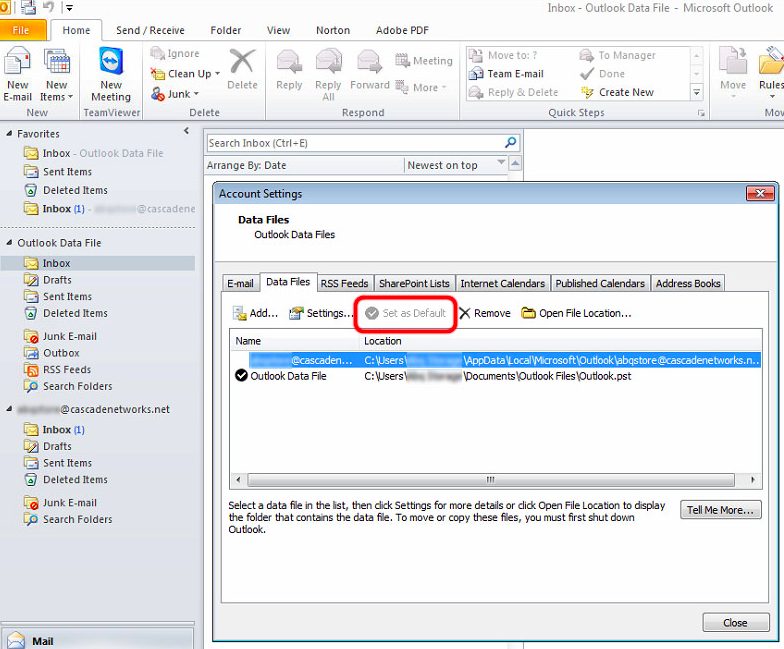Collapse the Outlook Data File tree
This screenshot has height=649, width=784.
pos(9,242)
